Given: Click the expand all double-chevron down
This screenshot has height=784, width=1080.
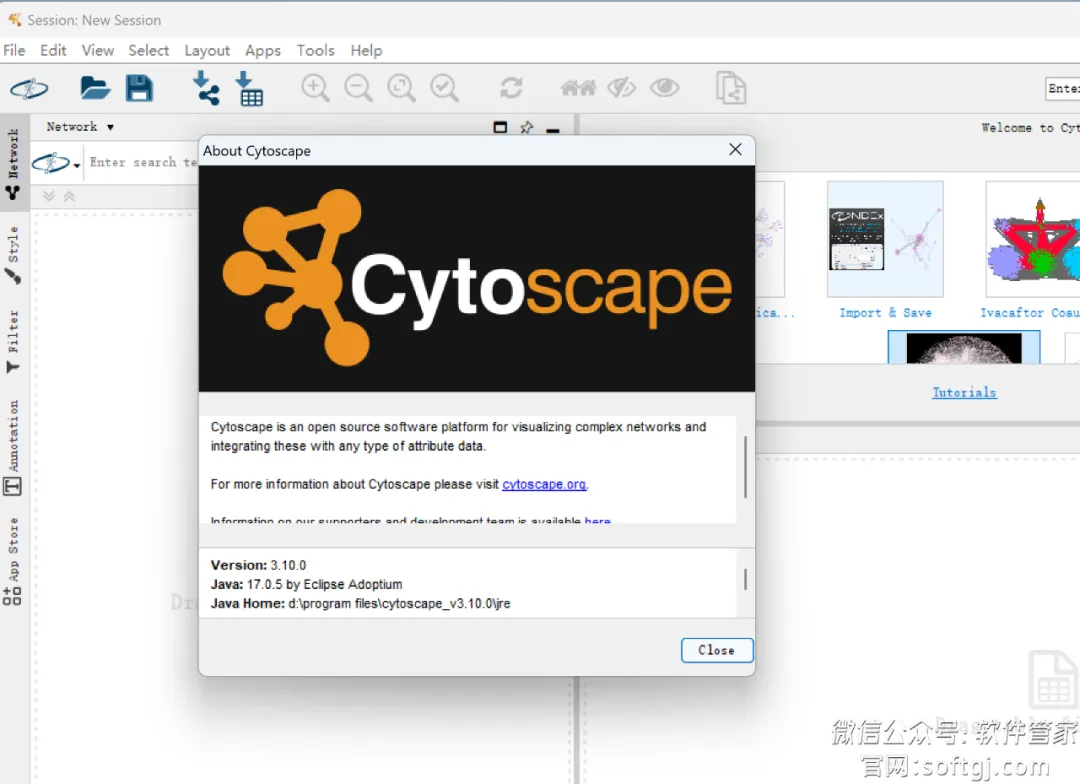Looking at the screenshot, I should pyautogui.click(x=49, y=196).
